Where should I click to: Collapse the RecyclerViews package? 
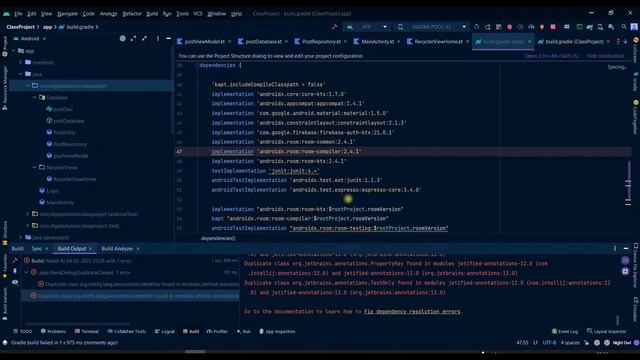(x=35, y=167)
